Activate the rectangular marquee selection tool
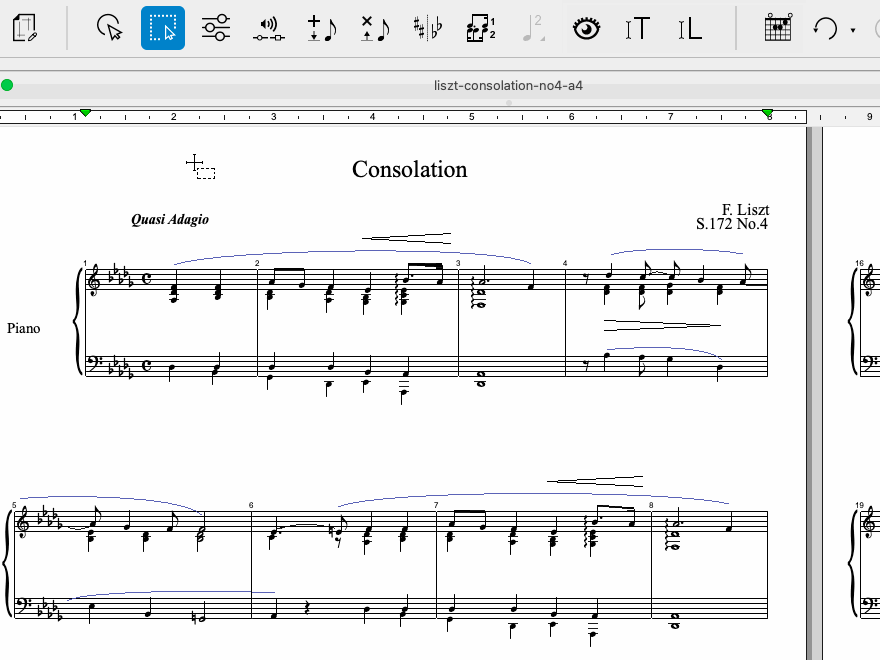Screen dimensions: 880x660 (163, 28)
